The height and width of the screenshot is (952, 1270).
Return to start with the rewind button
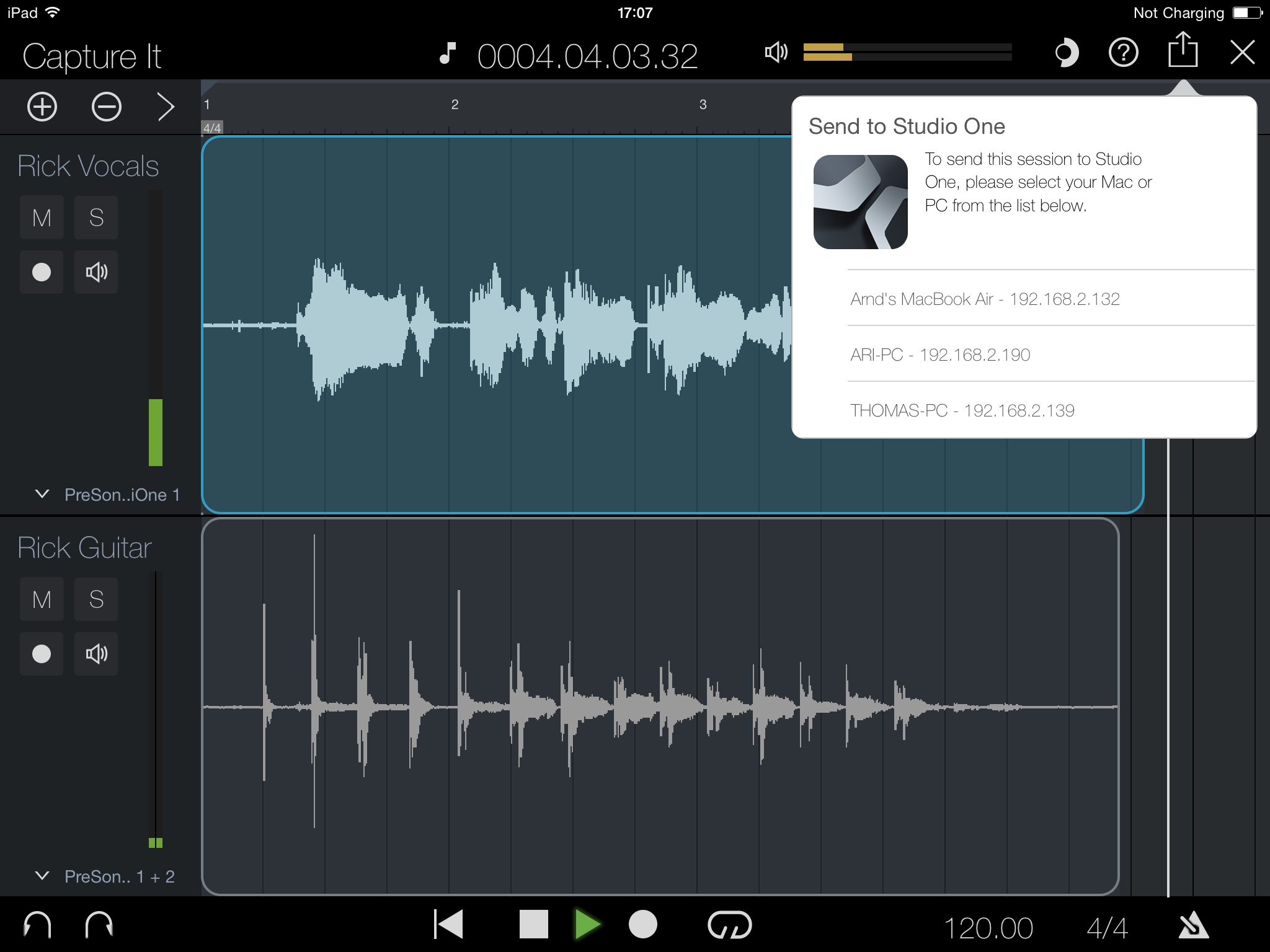click(448, 925)
